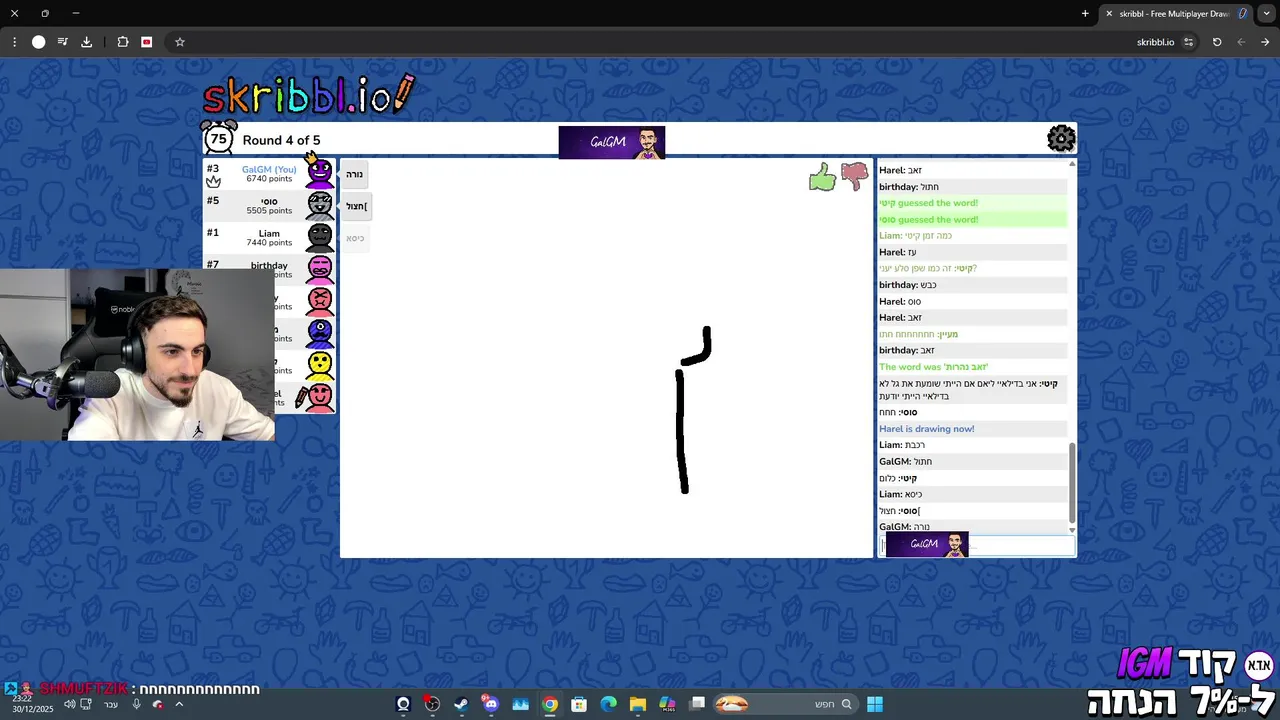Close the skribbl browser tab

1109,13
